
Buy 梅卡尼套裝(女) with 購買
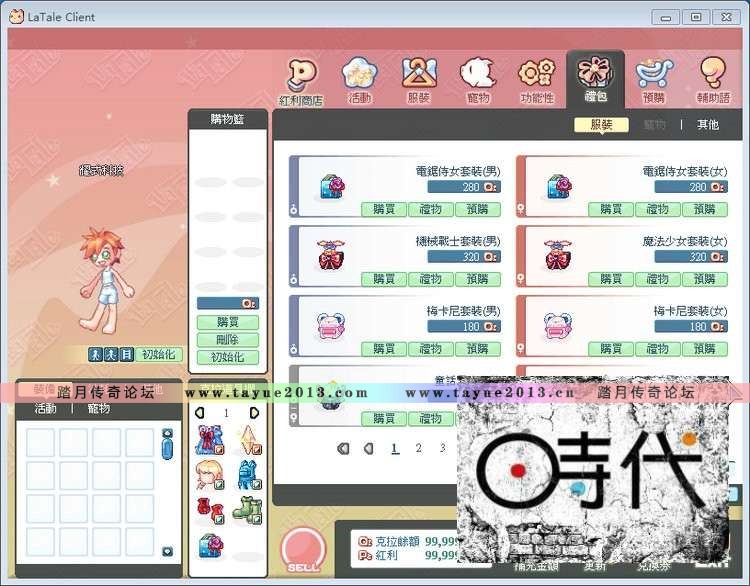[x=611, y=349]
